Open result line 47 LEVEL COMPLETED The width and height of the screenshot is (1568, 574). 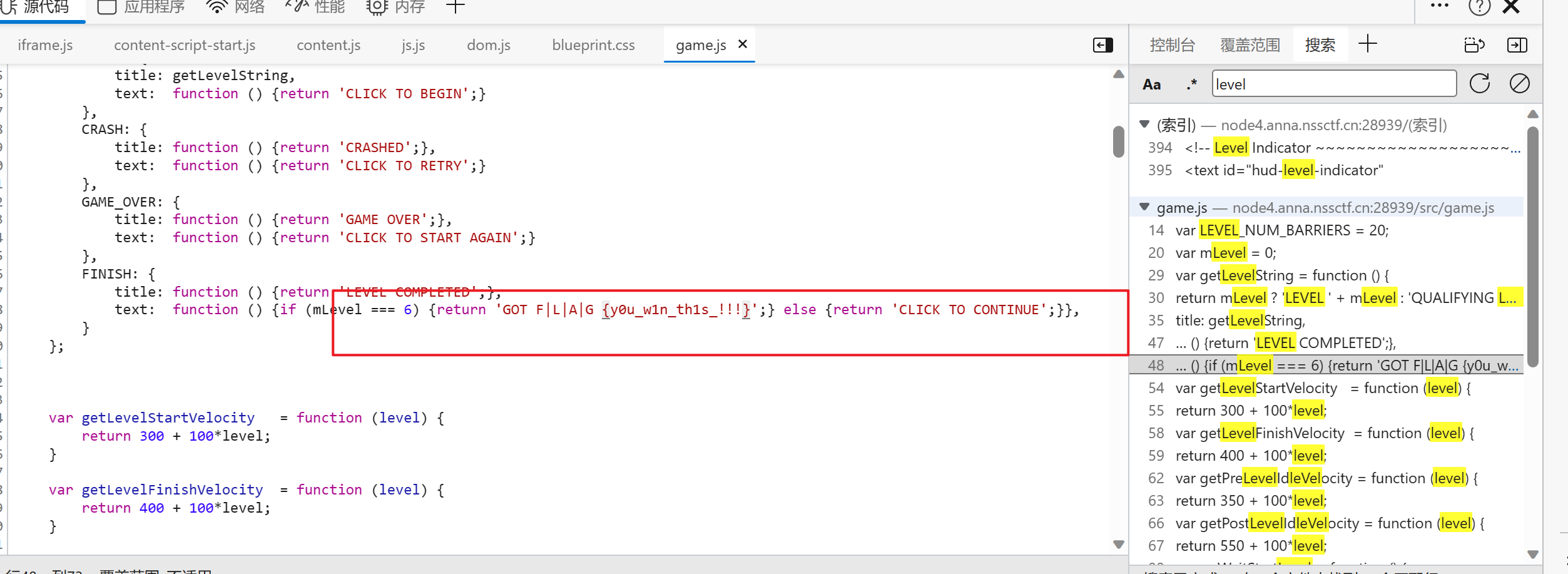tap(1326, 343)
